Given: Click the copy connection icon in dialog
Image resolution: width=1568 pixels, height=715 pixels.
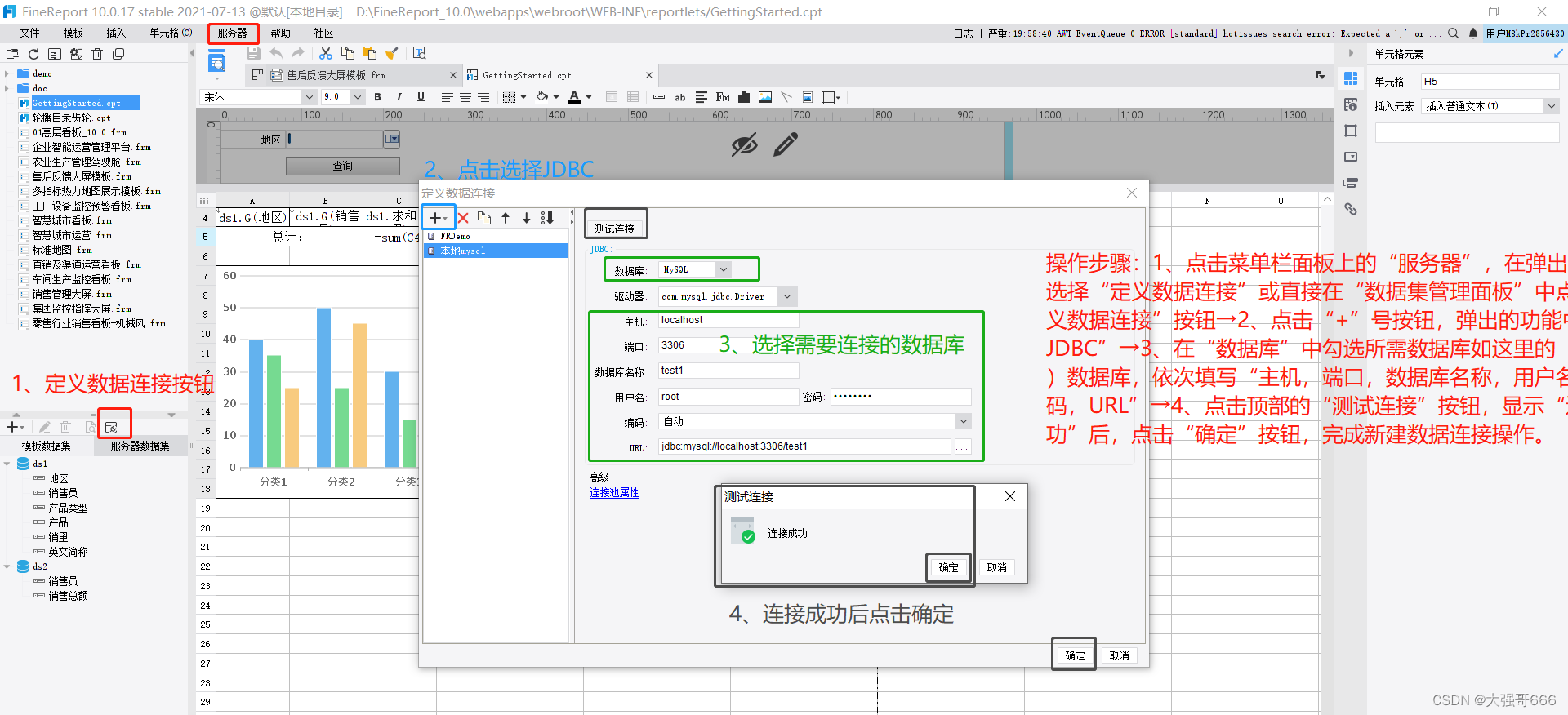Looking at the screenshot, I should pos(484,218).
